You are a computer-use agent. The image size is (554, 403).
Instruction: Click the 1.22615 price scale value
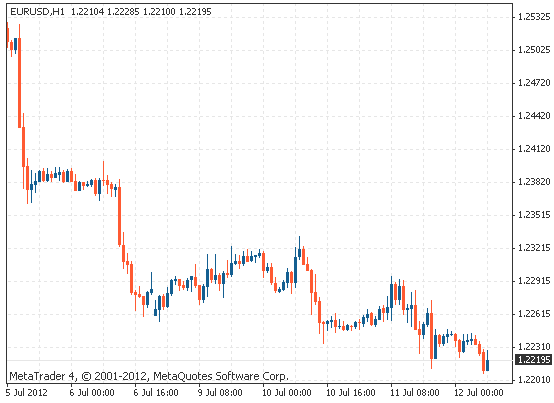click(534, 314)
